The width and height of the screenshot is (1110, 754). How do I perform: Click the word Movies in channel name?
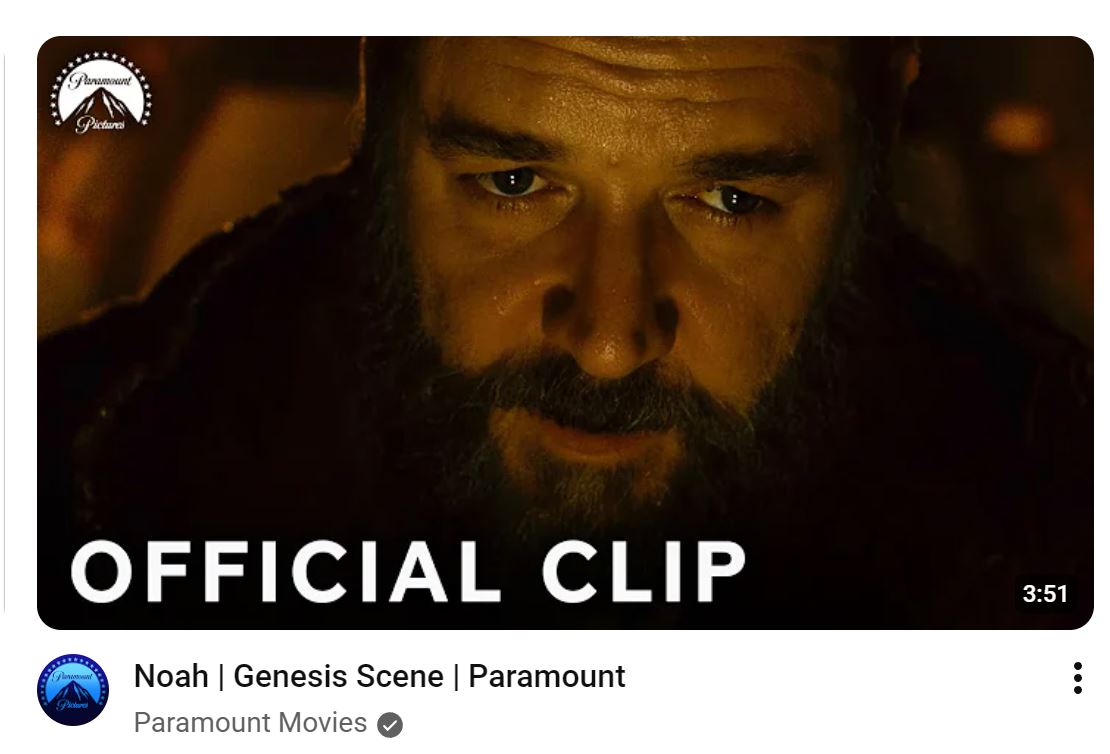[322, 723]
